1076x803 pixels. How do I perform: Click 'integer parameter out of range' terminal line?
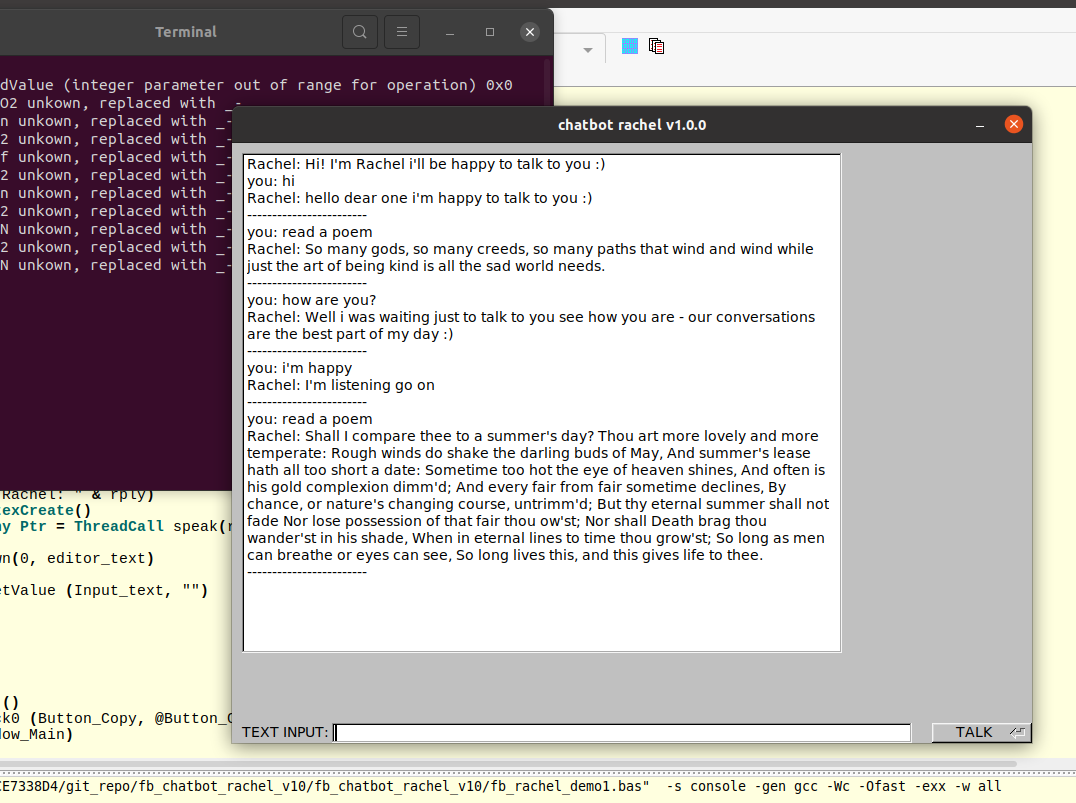tap(255, 85)
